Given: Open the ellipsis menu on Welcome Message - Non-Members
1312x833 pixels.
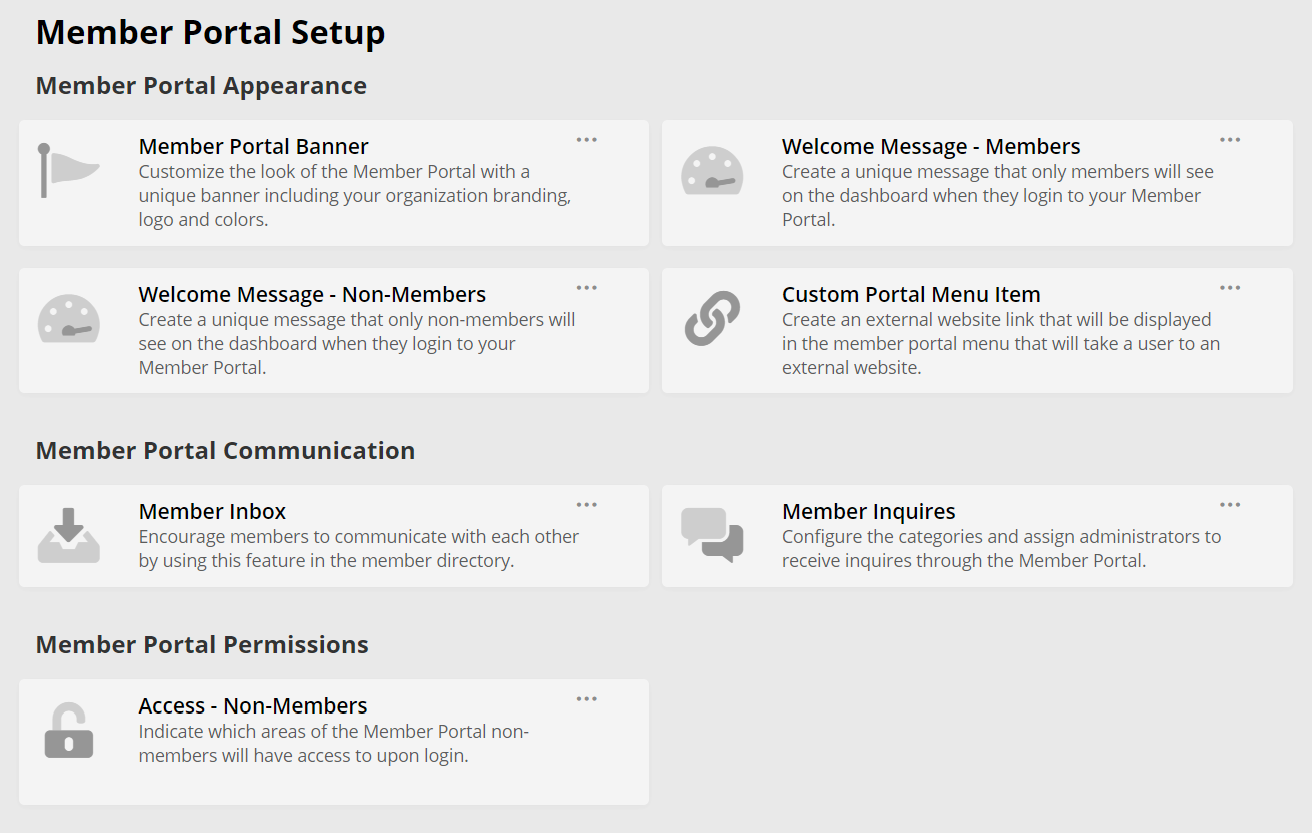Looking at the screenshot, I should click(586, 287).
